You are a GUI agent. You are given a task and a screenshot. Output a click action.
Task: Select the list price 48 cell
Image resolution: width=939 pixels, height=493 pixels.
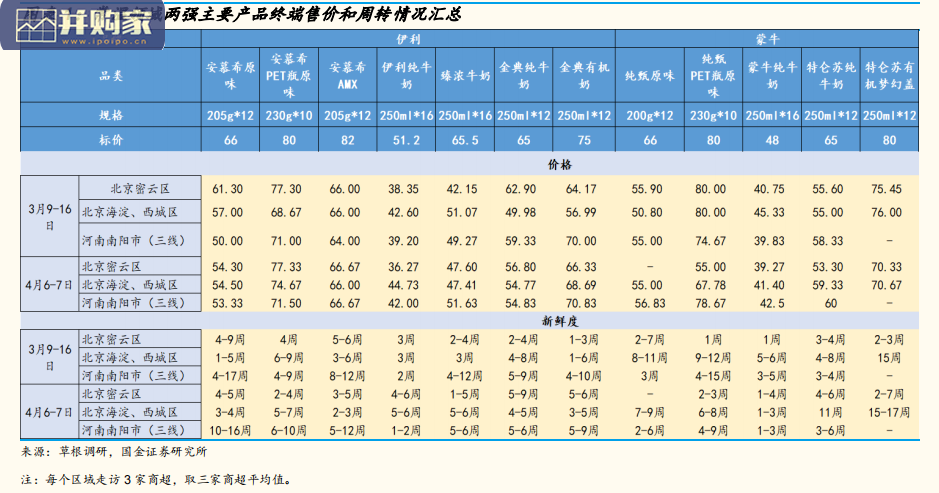pyautogui.click(x=772, y=141)
